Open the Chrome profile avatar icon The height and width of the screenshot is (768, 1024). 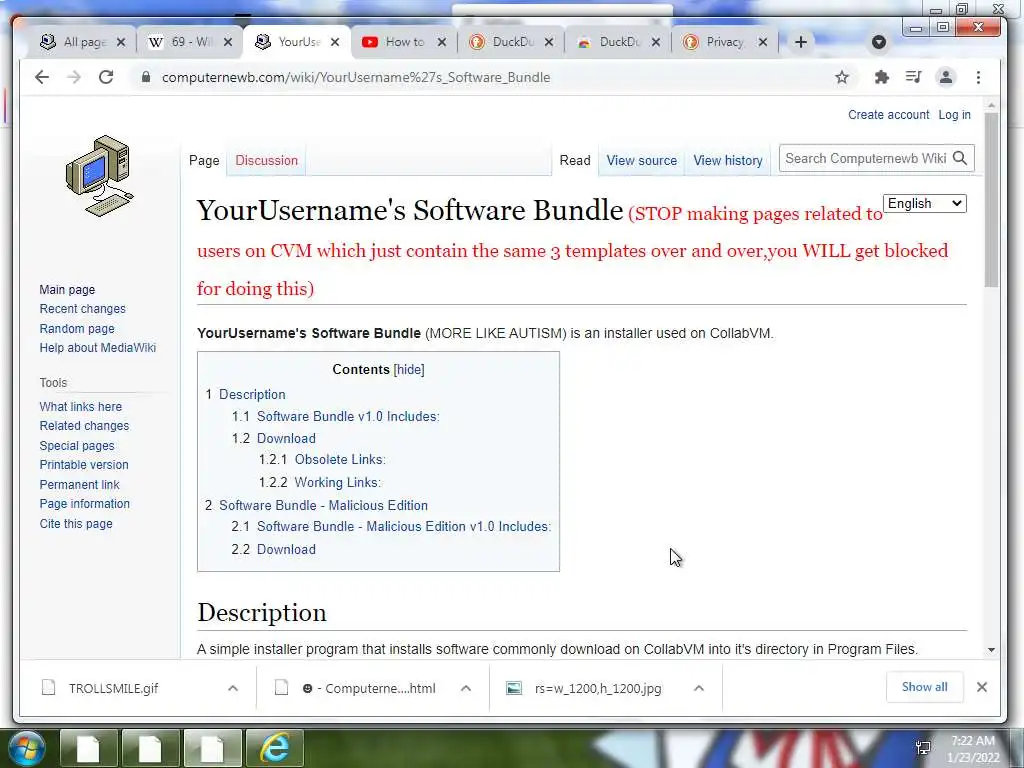pyautogui.click(x=945, y=77)
